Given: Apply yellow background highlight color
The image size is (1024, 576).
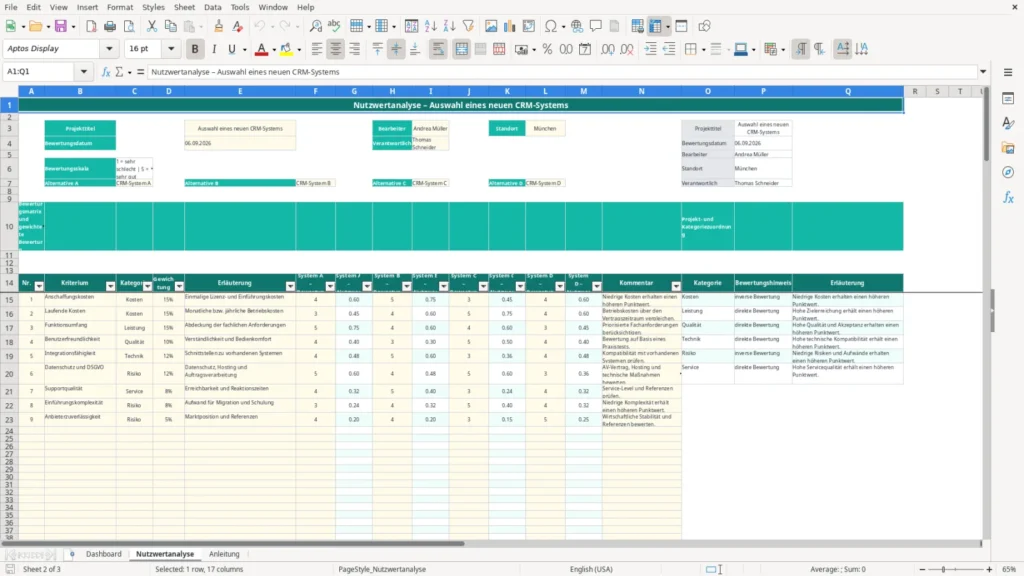Looking at the screenshot, I should [x=286, y=49].
